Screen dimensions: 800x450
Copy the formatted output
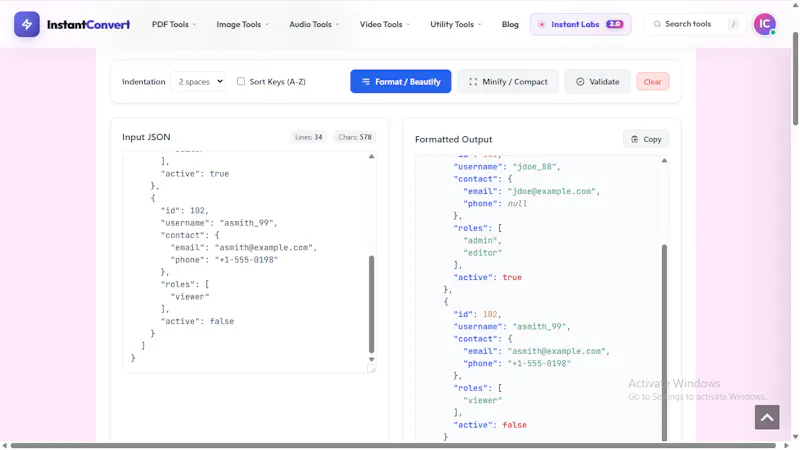[646, 139]
